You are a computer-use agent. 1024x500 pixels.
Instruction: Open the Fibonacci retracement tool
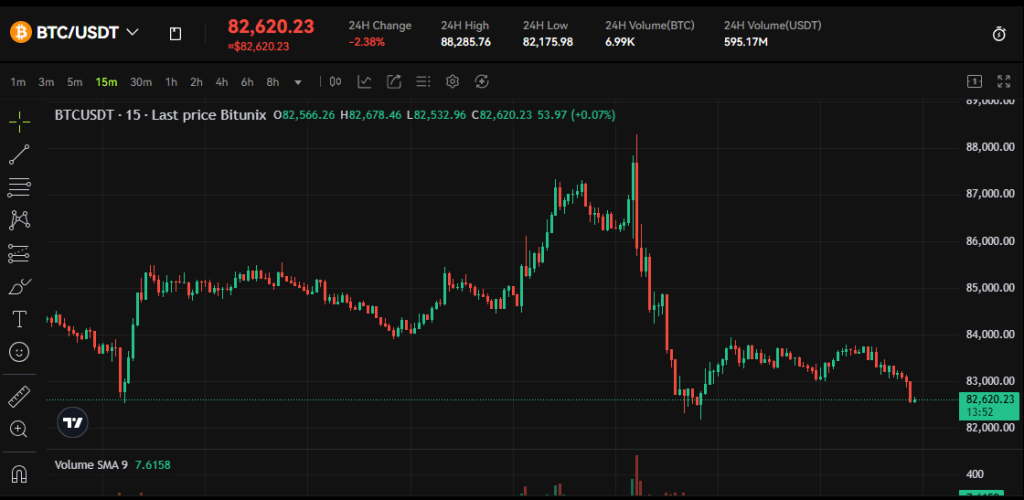[x=20, y=187]
